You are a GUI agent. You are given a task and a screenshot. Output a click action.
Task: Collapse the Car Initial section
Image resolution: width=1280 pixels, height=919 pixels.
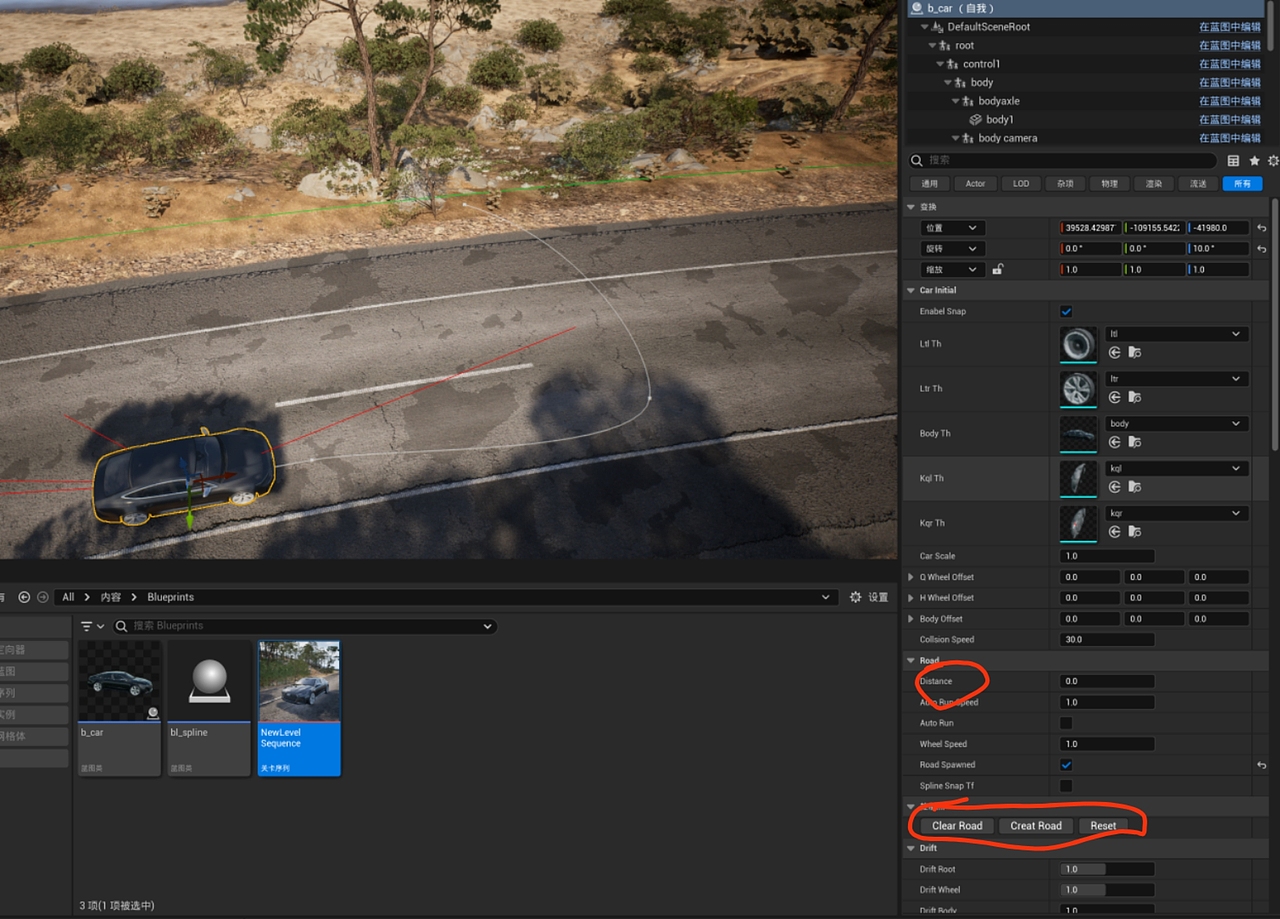tap(910, 290)
